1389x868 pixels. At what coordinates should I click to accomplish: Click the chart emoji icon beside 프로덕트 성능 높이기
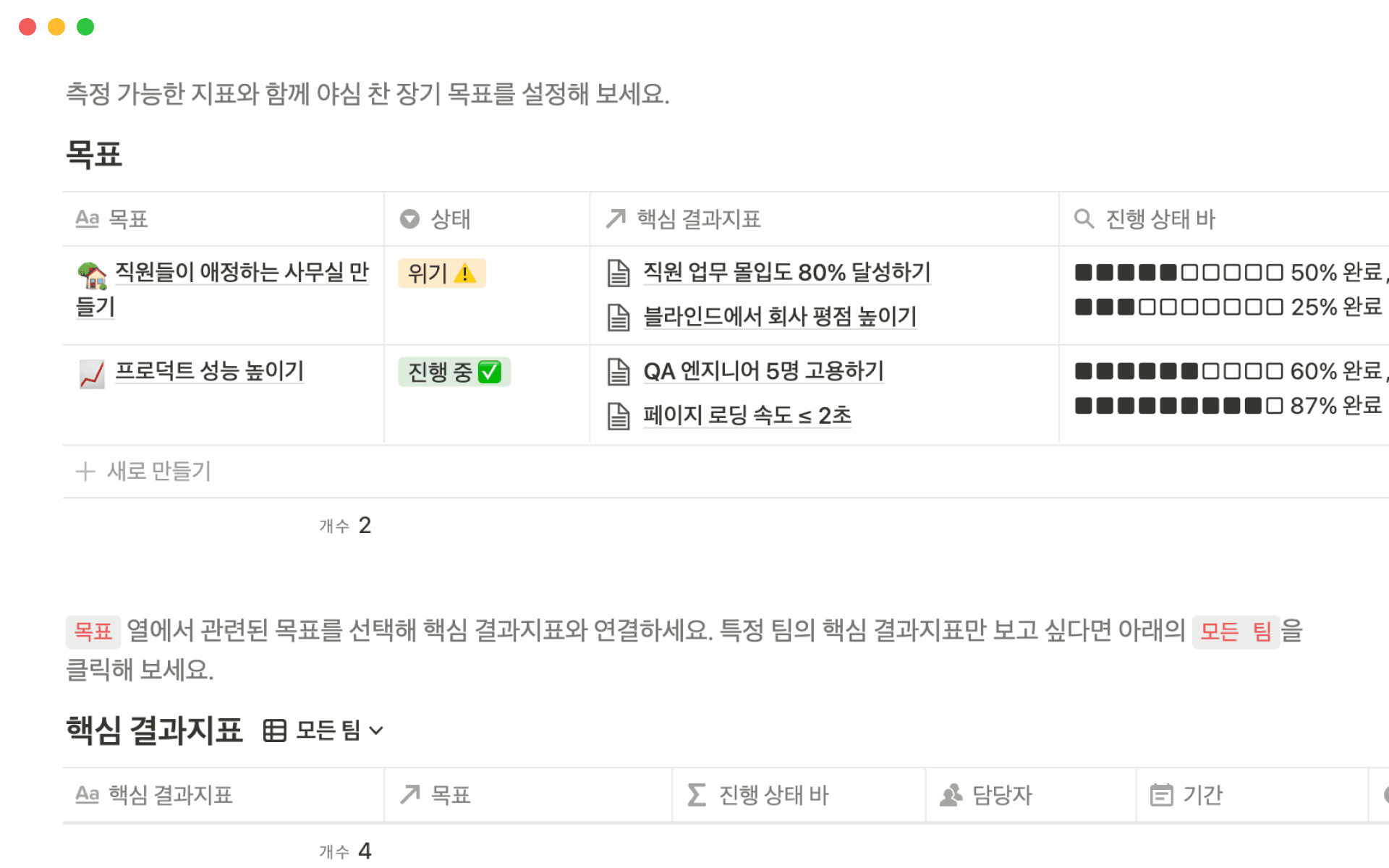pos(92,374)
